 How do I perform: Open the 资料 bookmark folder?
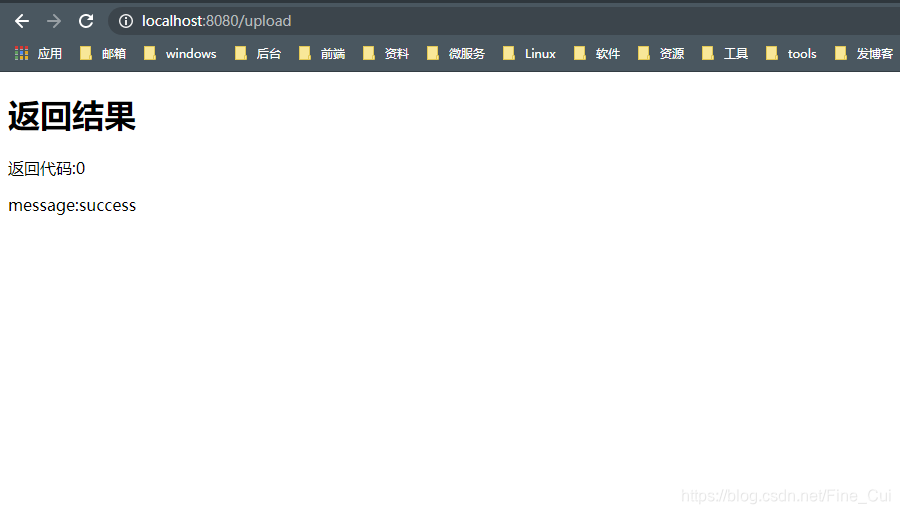[x=386, y=53]
